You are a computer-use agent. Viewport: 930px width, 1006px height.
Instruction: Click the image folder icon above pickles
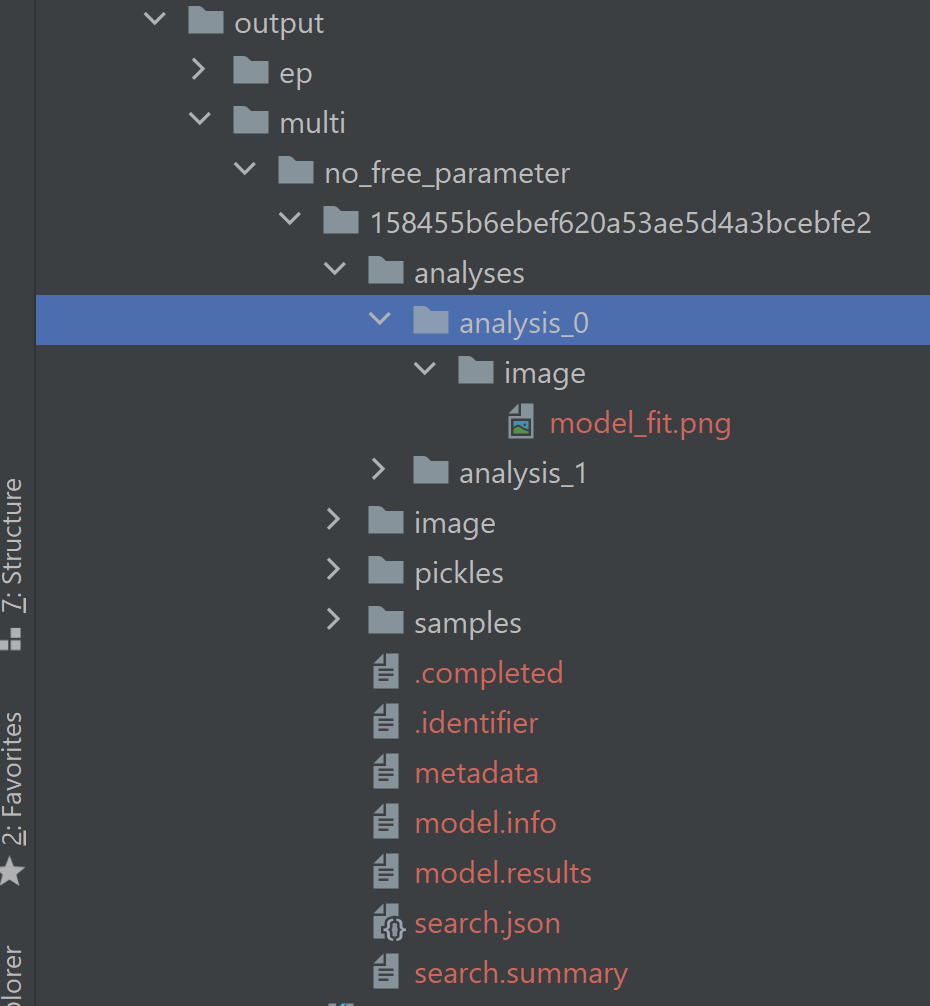[385, 520]
